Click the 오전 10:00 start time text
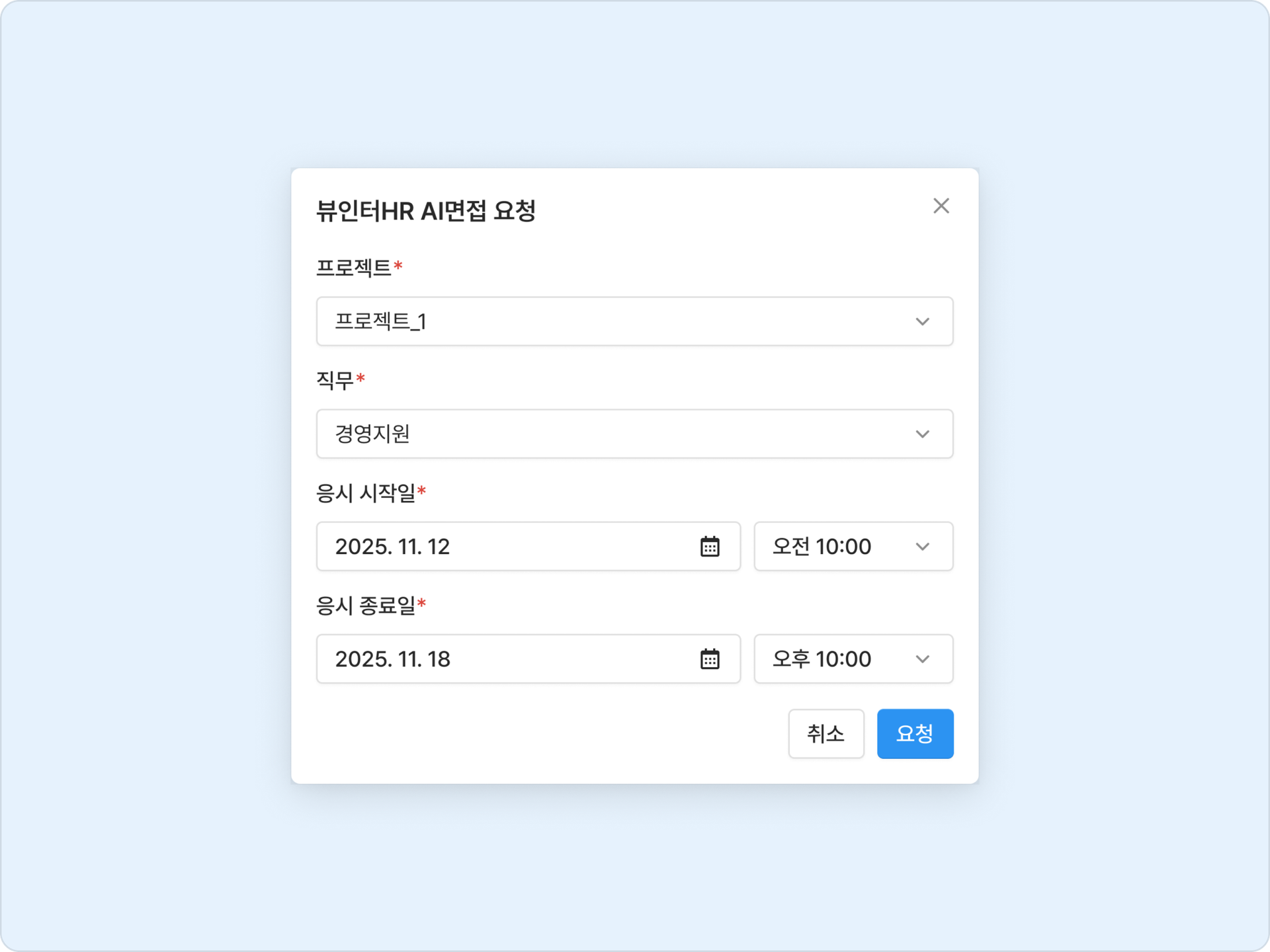The height and width of the screenshot is (952, 1270). tap(822, 547)
